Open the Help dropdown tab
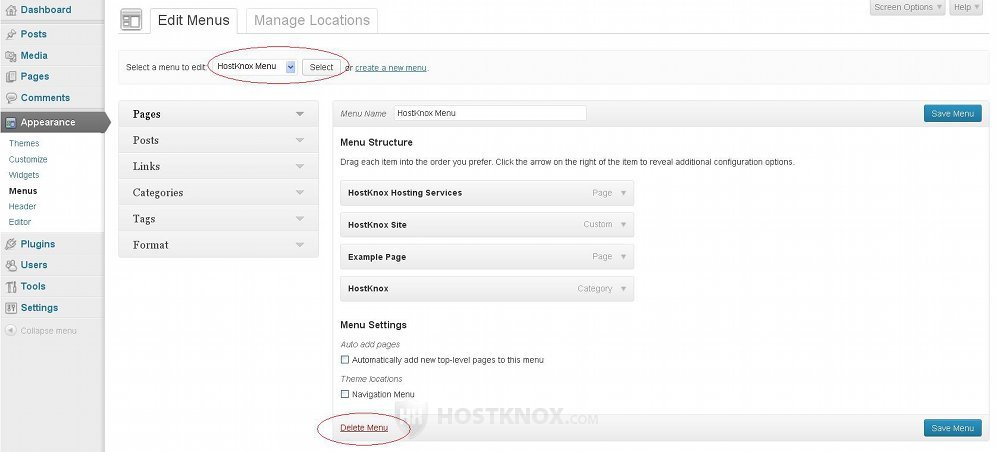This screenshot has height=452, width=996. pyautogui.click(x=967, y=8)
